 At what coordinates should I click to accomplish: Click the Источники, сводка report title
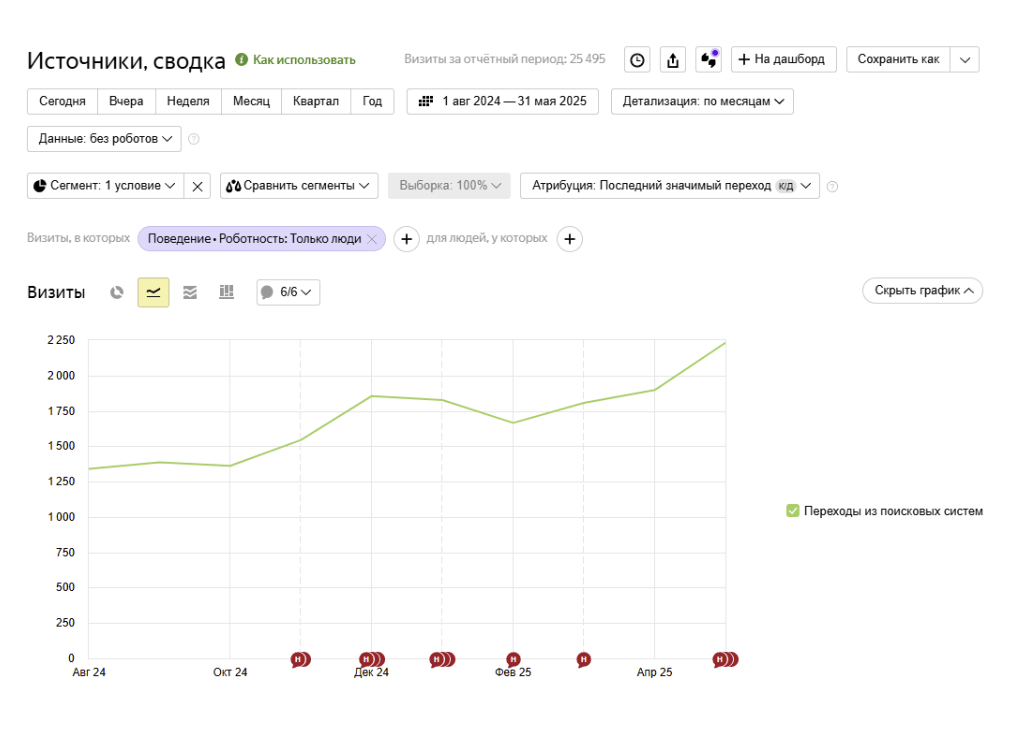(126, 61)
